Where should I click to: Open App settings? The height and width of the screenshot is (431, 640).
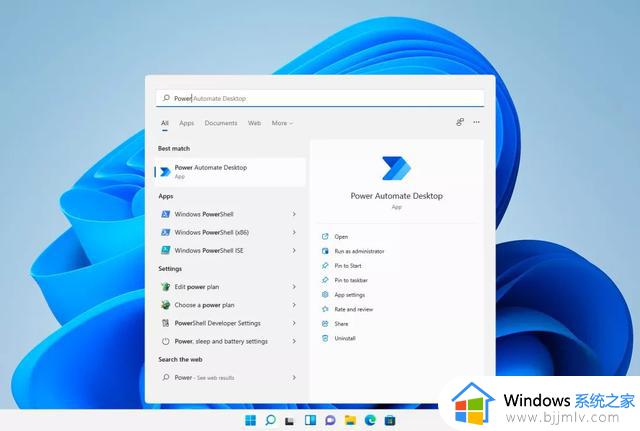(x=349, y=295)
